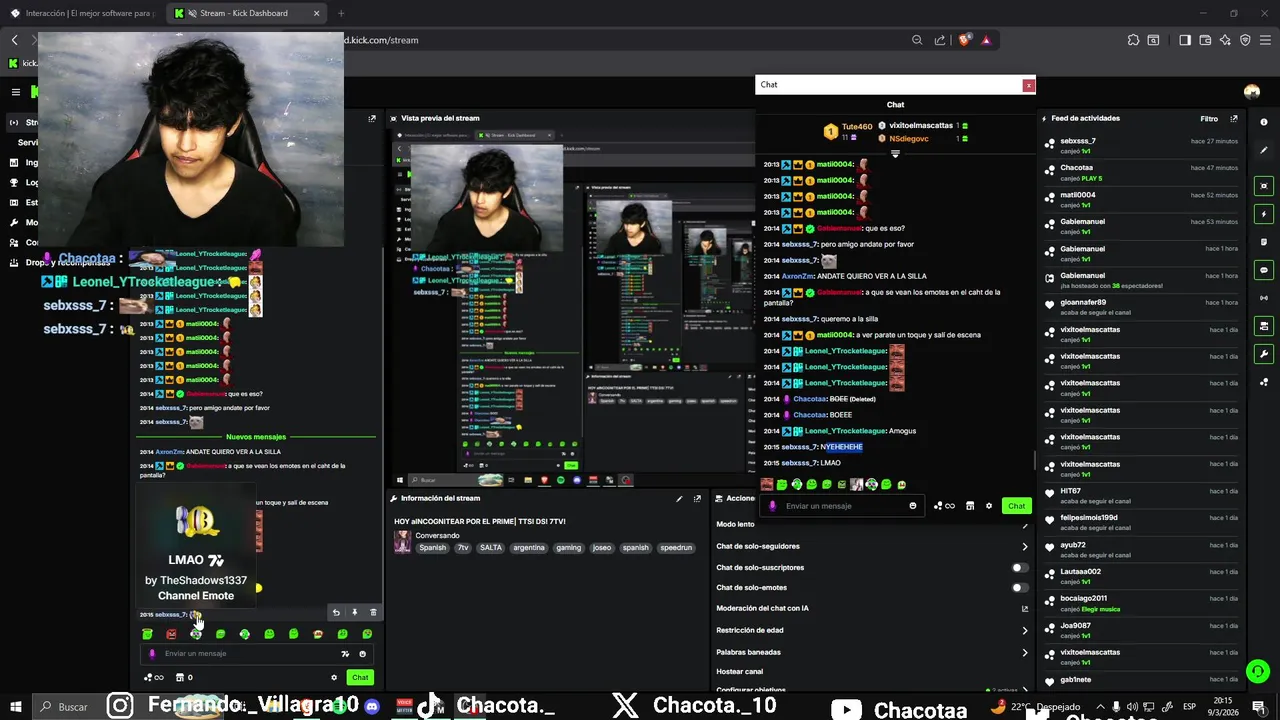The height and width of the screenshot is (720, 1280).
Task: Open the dashboard hamburger menu
Action: coord(16,92)
